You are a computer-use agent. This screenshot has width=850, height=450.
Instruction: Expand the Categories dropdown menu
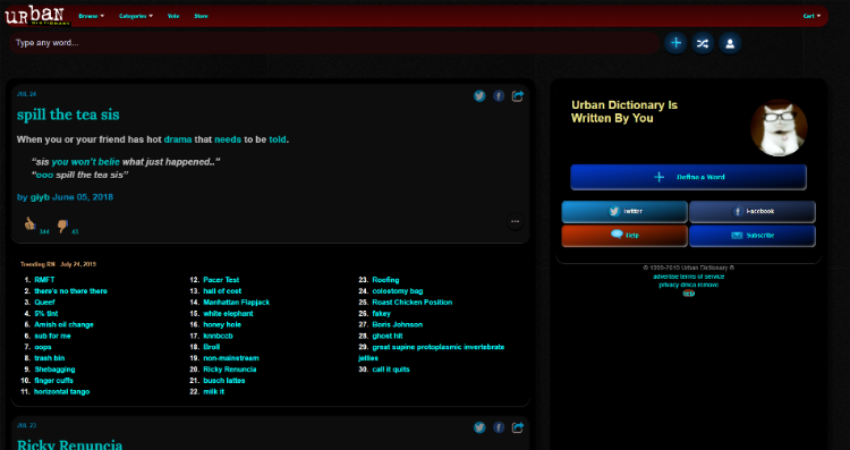click(136, 16)
